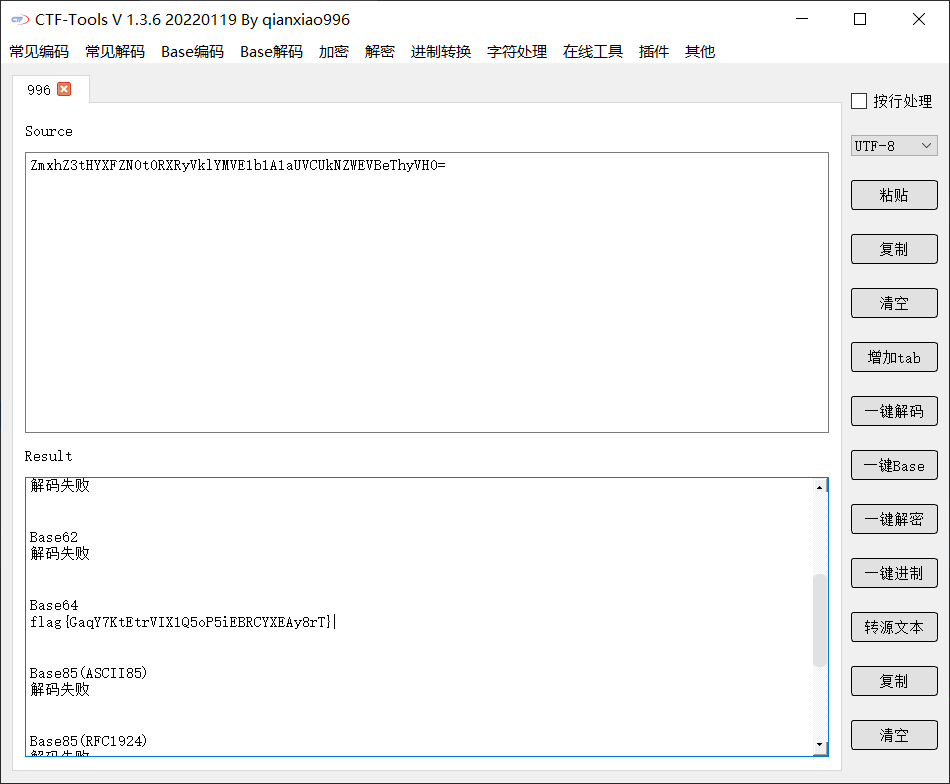Image resolution: width=950 pixels, height=784 pixels.
Task: Open the 字符处理 menu
Action: point(517,51)
